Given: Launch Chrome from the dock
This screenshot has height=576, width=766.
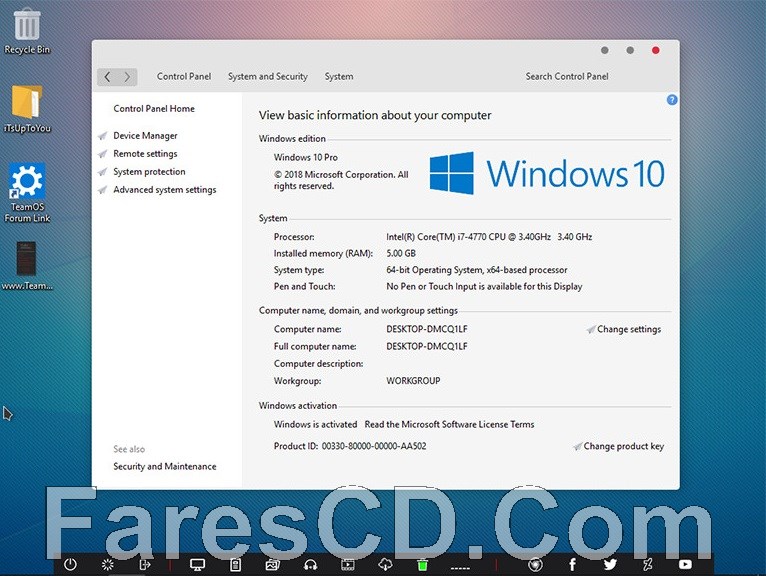Looking at the screenshot, I should tap(535, 565).
